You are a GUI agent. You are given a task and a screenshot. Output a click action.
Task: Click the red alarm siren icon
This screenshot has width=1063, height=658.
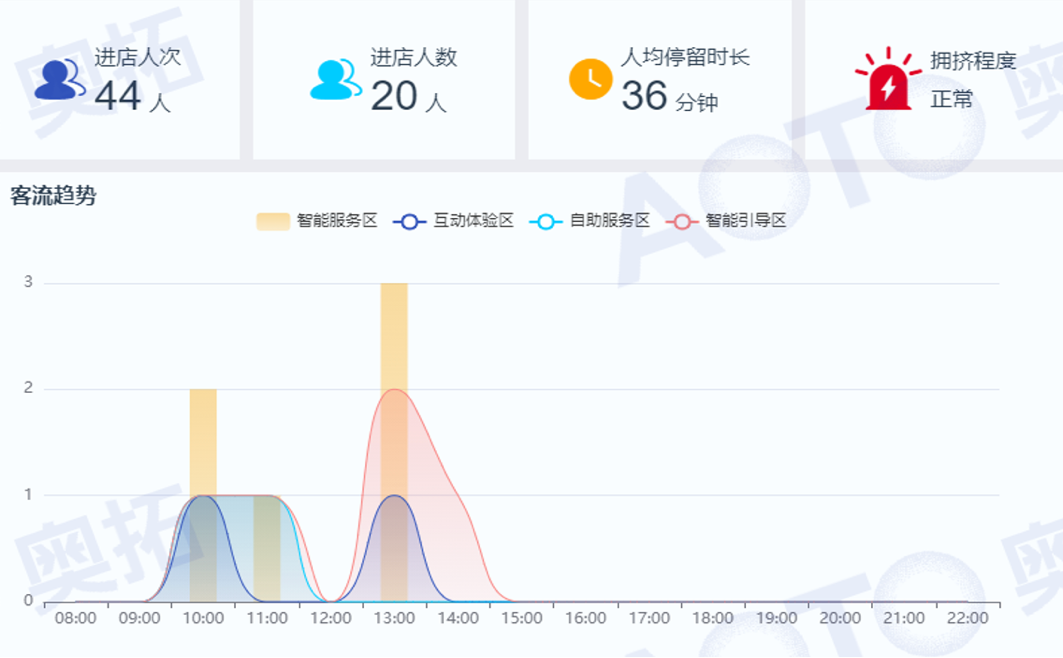(x=888, y=79)
